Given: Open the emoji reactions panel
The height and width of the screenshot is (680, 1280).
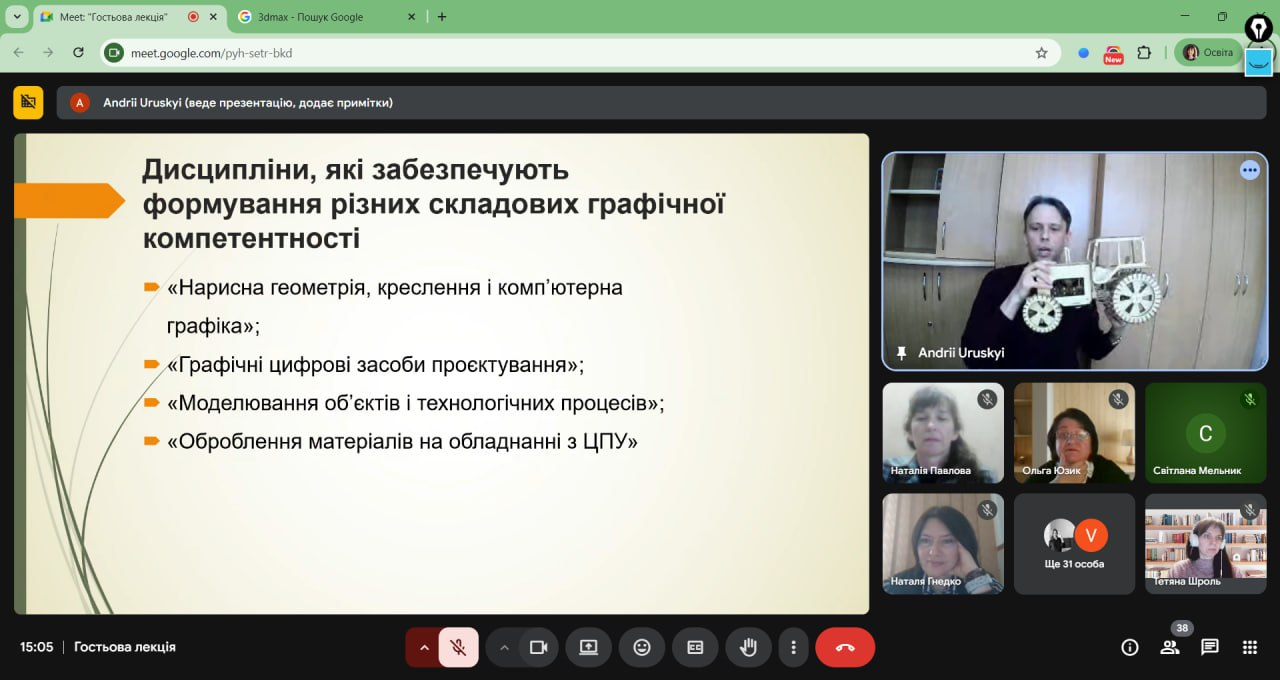Looking at the screenshot, I should tap(642, 647).
